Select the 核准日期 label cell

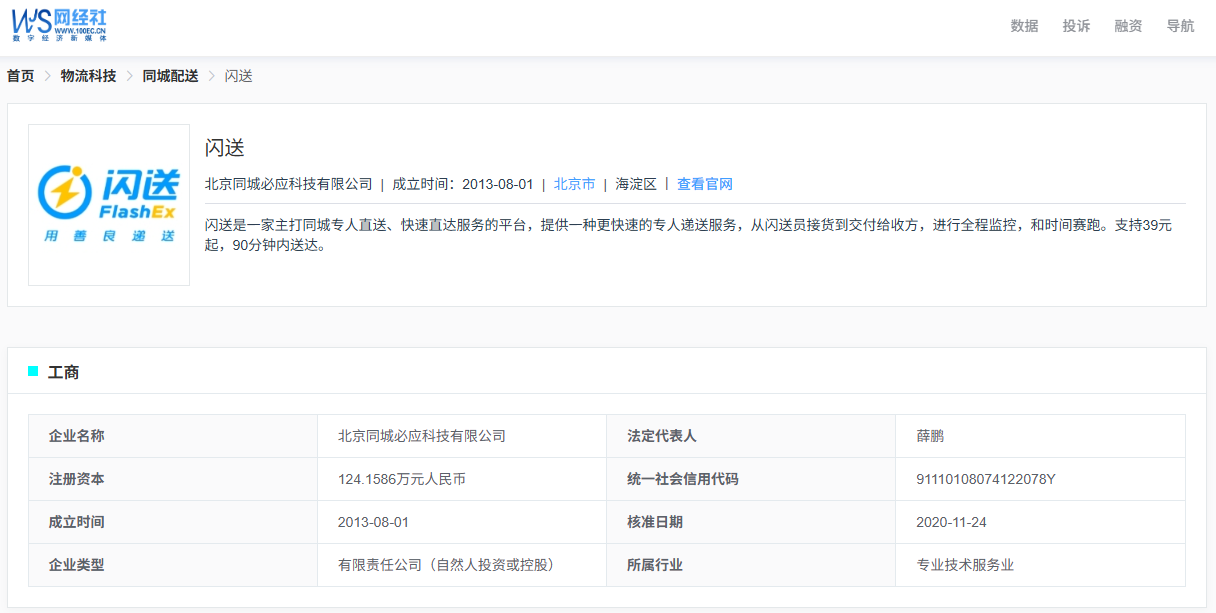point(751,522)
